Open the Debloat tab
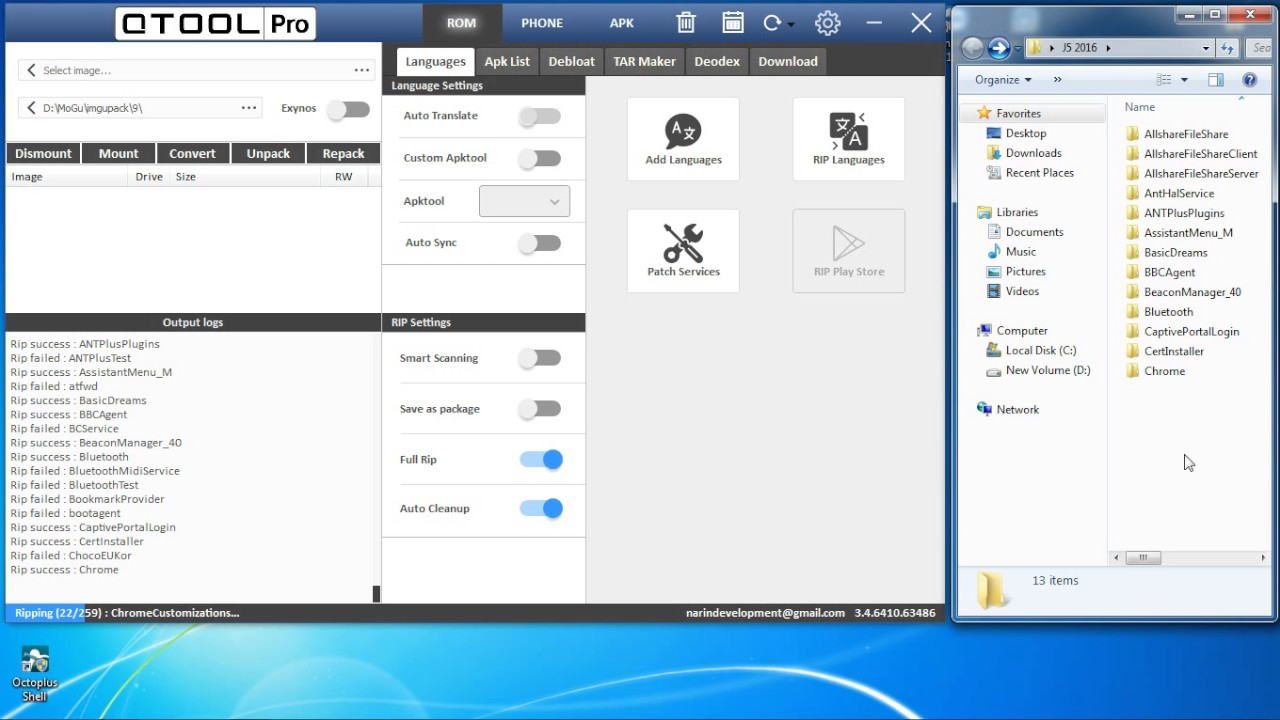The width and height of the screenshot is (1280, 720). pos(571,62)
